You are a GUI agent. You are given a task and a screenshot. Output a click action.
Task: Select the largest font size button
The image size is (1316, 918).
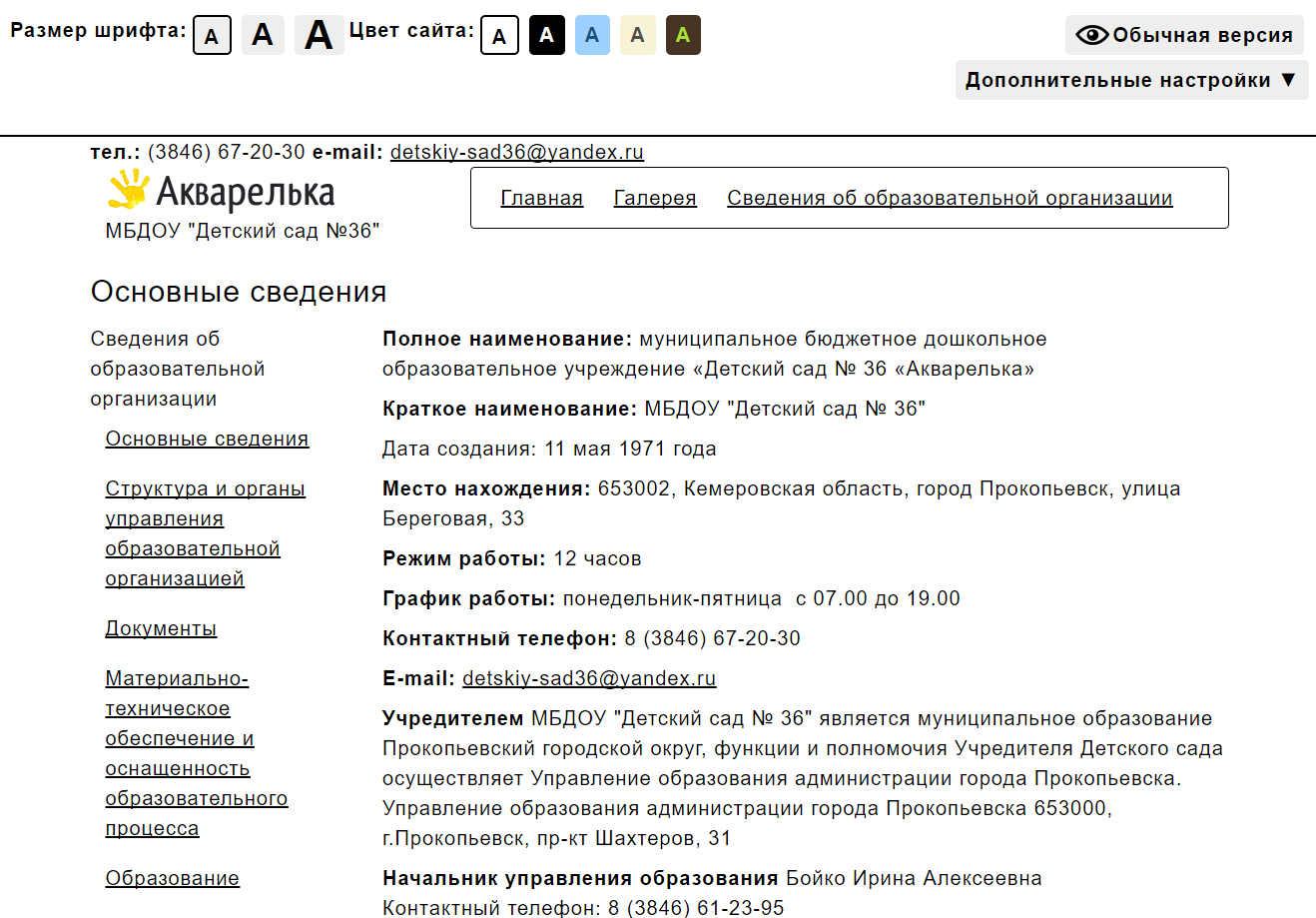click(319, 35)
